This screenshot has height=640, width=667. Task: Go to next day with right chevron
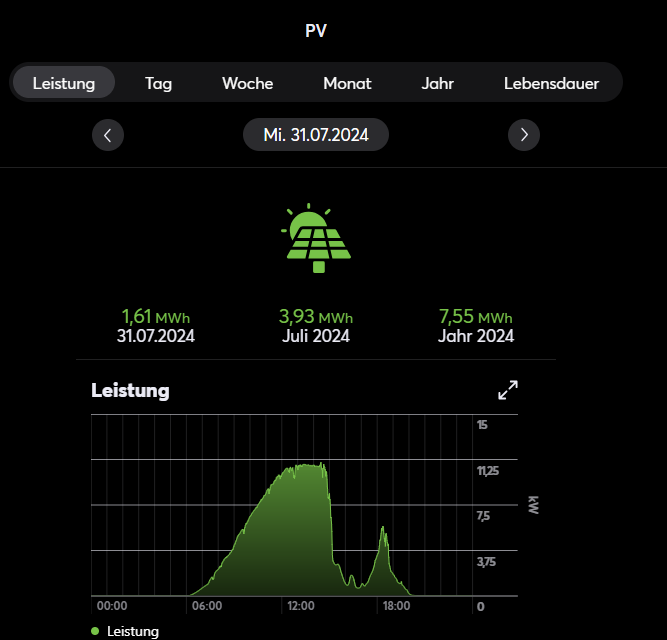coord(524,135)
